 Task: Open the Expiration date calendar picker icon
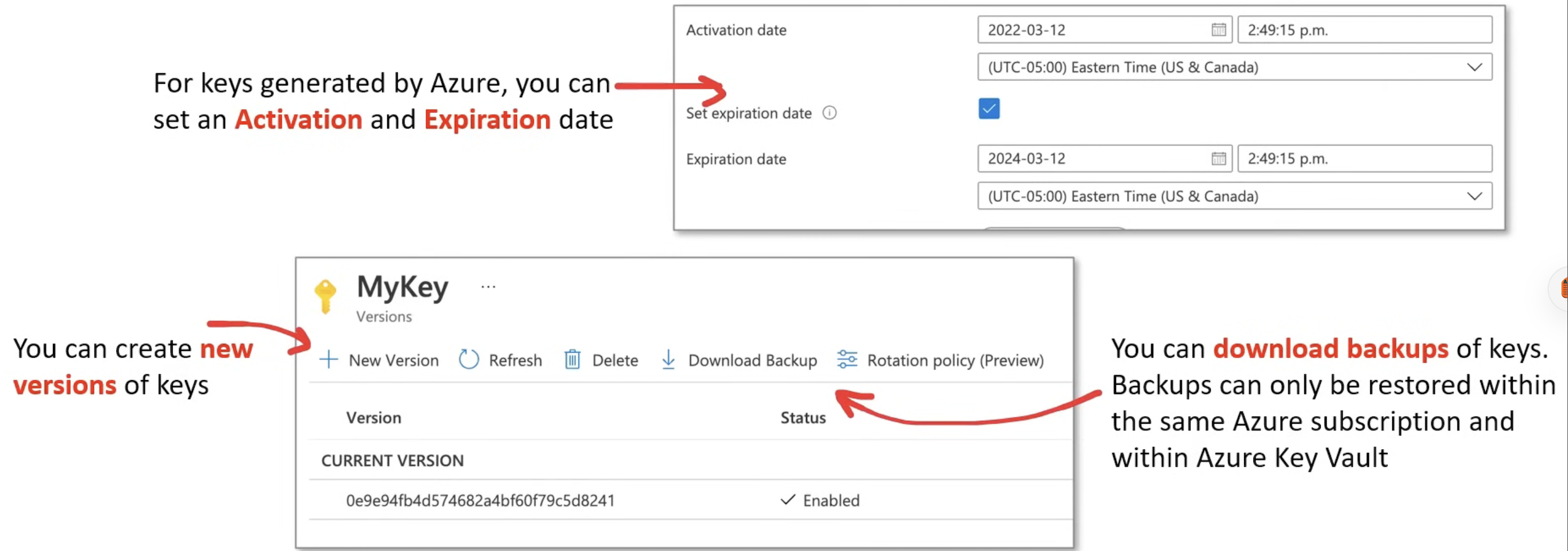click(x=1218, y=159)
